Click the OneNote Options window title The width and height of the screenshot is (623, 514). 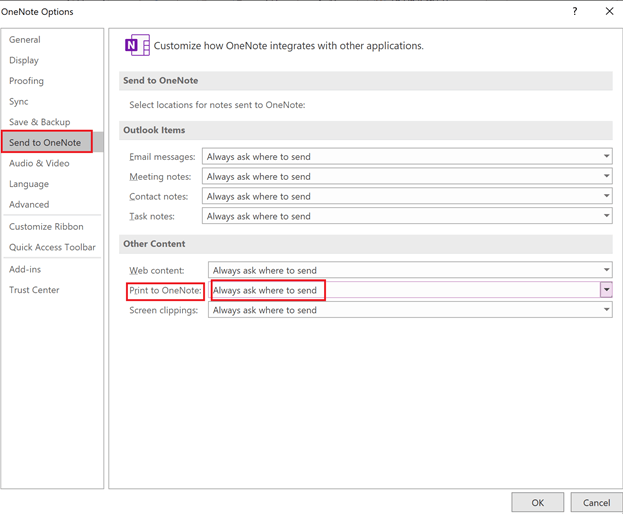pyautogui.click(x=37, y=12)
